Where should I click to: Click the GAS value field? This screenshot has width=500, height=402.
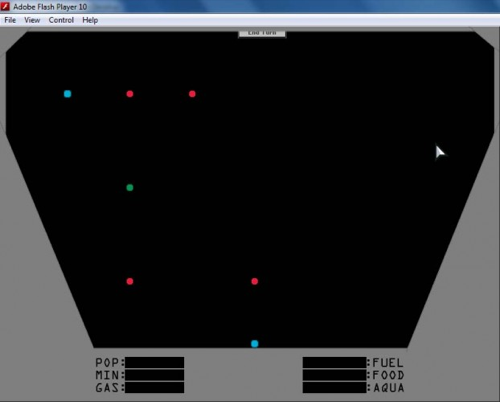155,387
